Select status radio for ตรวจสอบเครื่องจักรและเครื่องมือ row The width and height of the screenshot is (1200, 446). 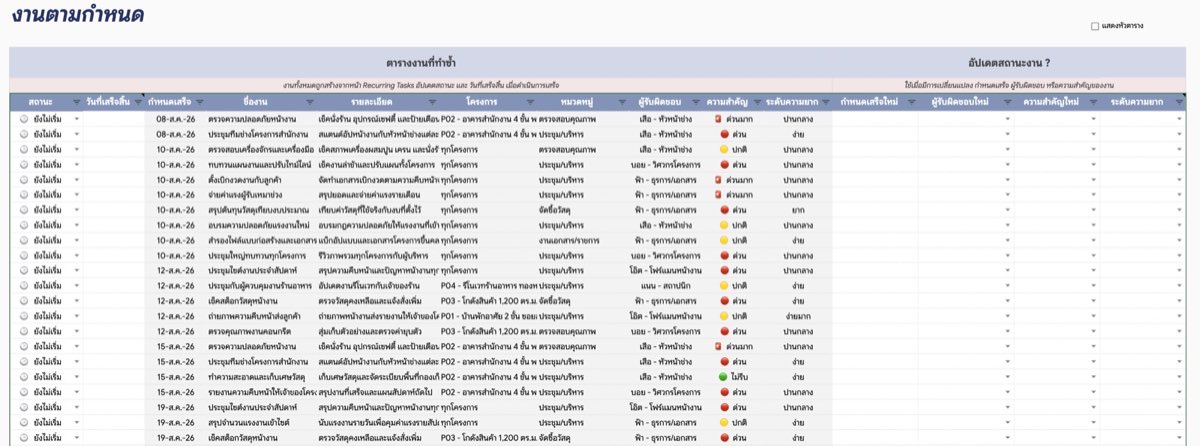point(23,149)
